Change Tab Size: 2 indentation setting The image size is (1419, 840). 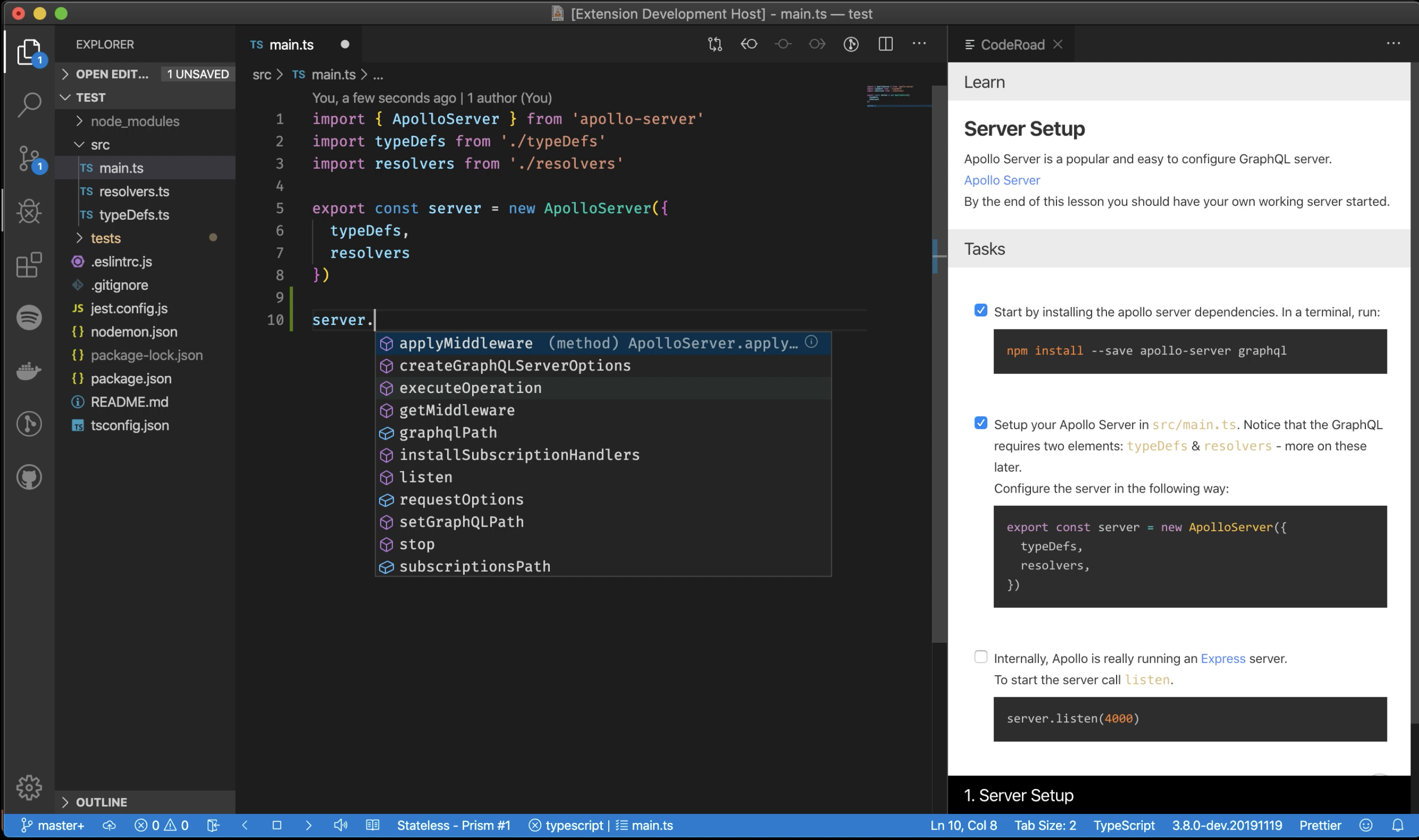[1045, 825]
